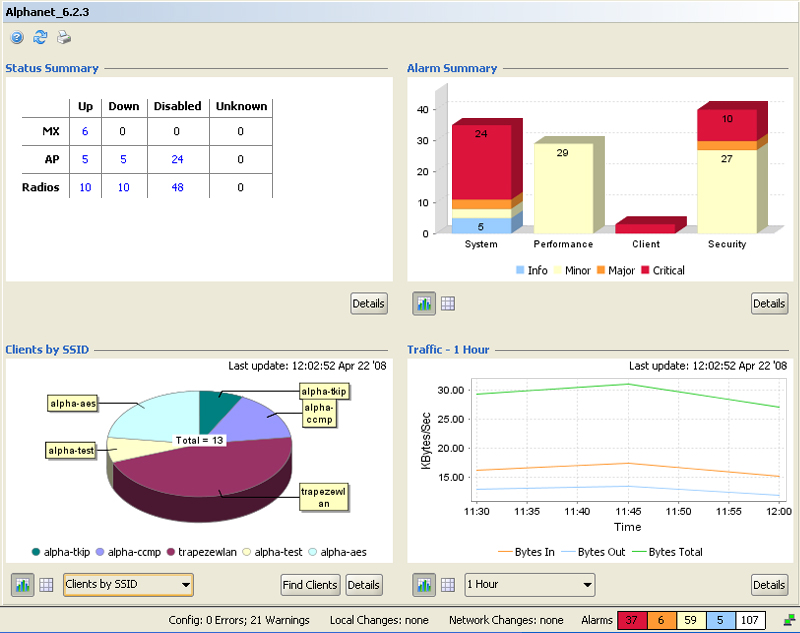Viewport: 800px width, 633px height.
Task: Toggle chart view in Clients by SSID panel
Action: coord(22,585)
